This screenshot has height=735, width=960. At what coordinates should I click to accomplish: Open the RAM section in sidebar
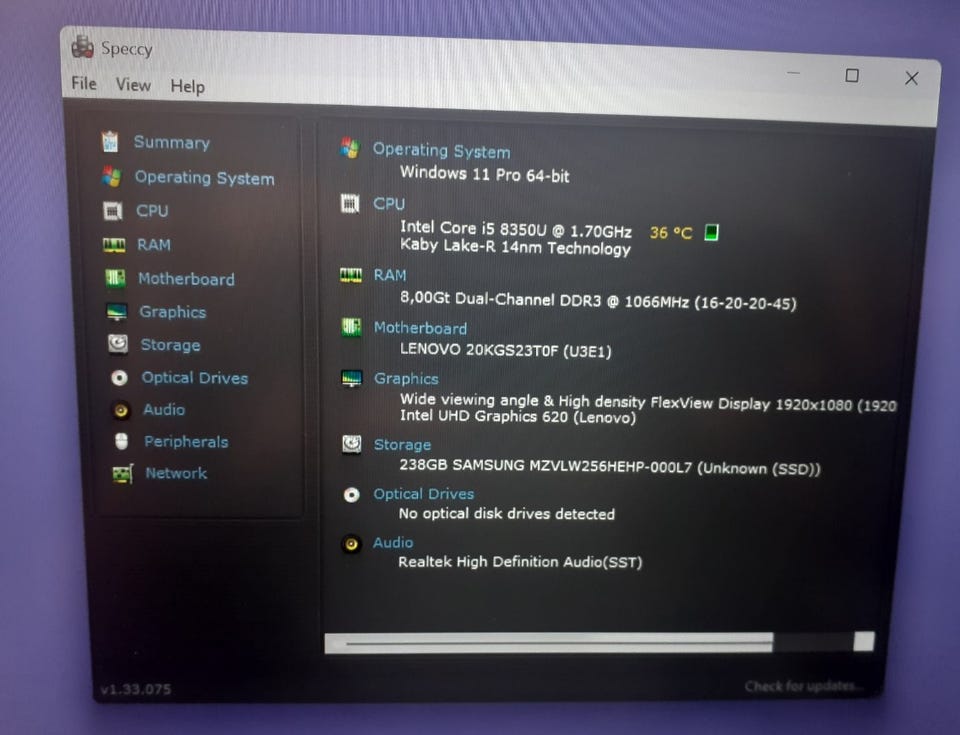click(x=154, y=245)
